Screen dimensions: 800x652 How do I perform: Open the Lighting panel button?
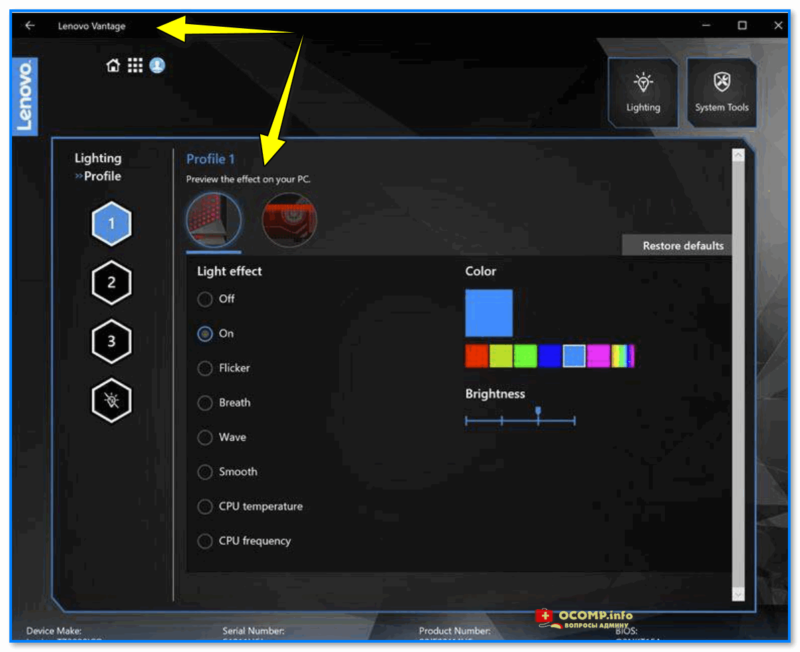643,92
